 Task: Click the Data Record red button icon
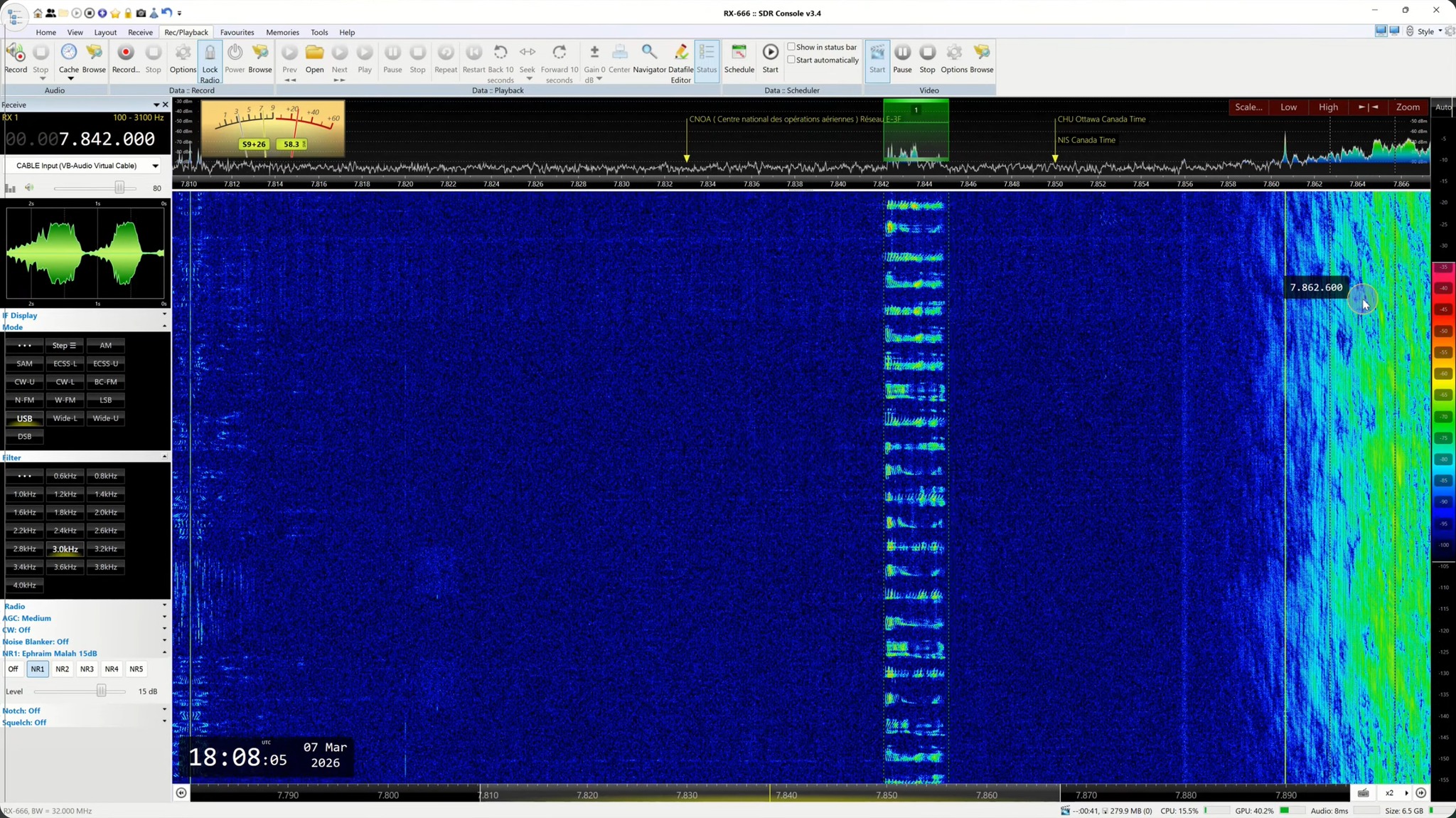click(126, 53)
